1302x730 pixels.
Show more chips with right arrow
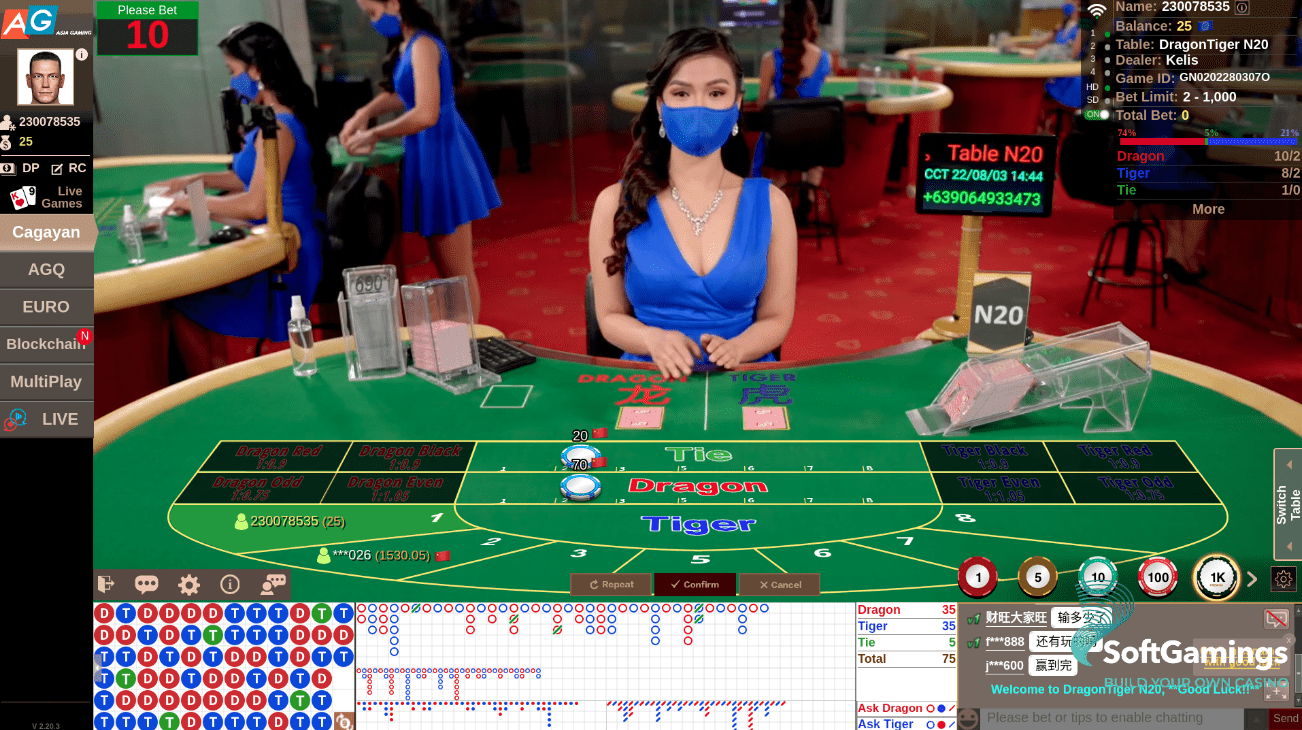(x=1252, y=579)
